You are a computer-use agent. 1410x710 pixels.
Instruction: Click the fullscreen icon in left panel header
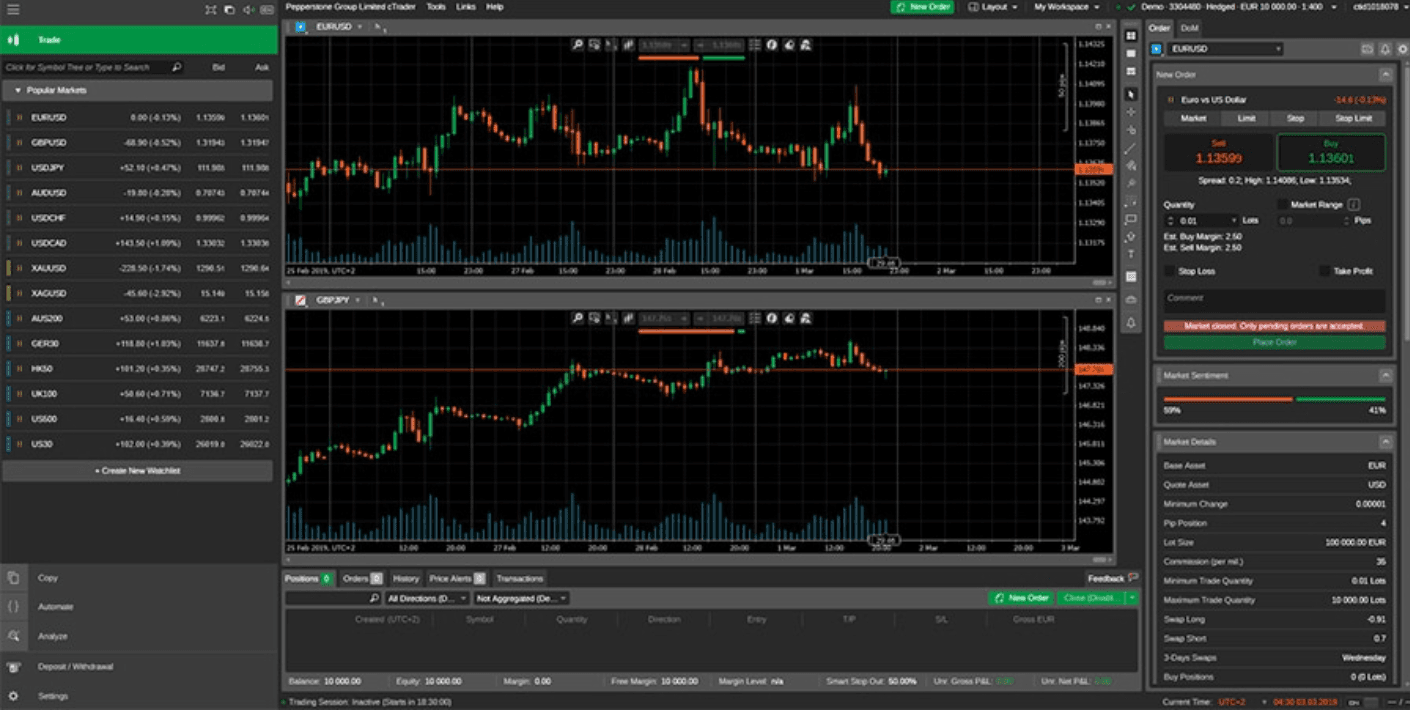tap(210, 9)
